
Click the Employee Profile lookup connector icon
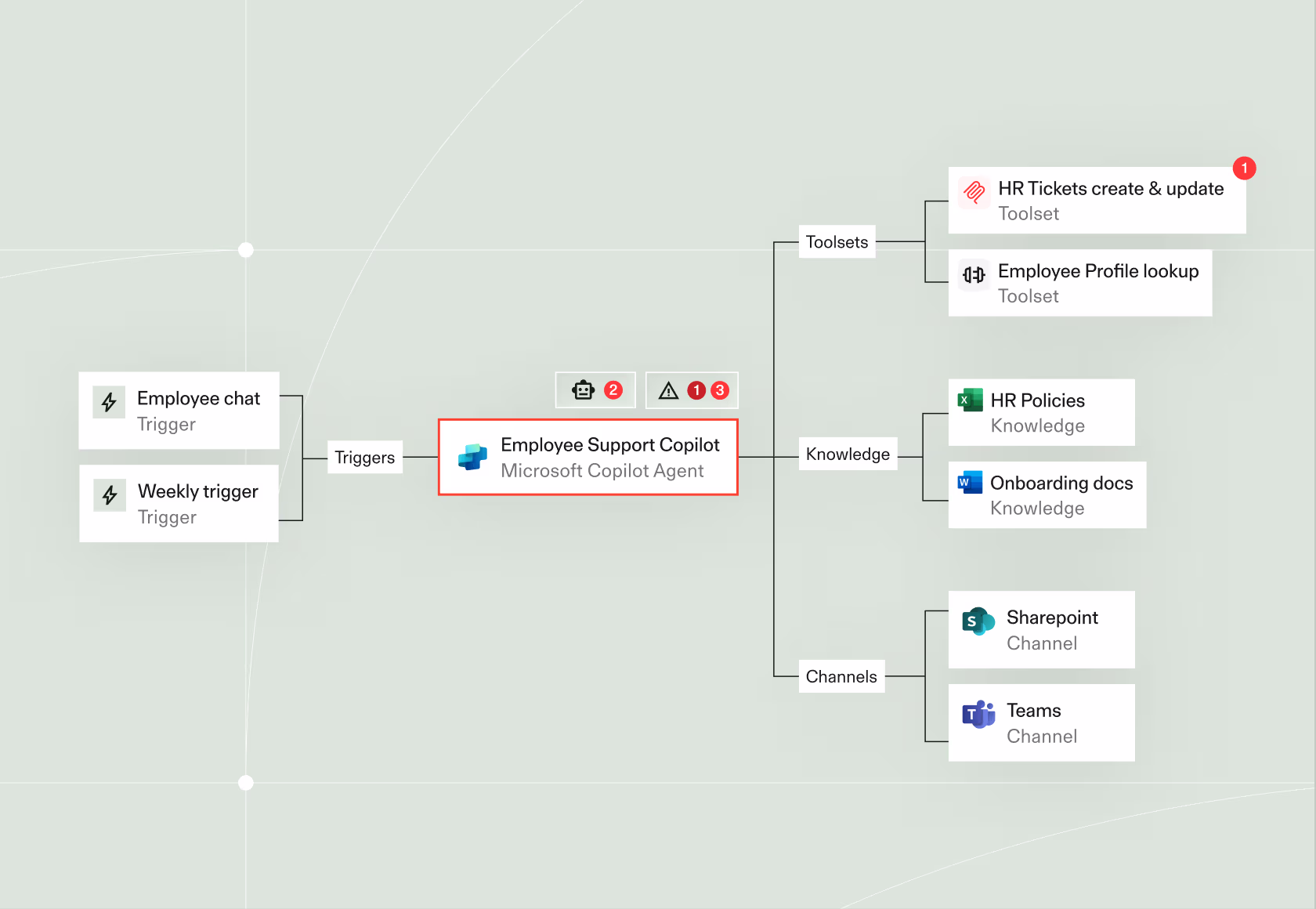tap(974, 275)
